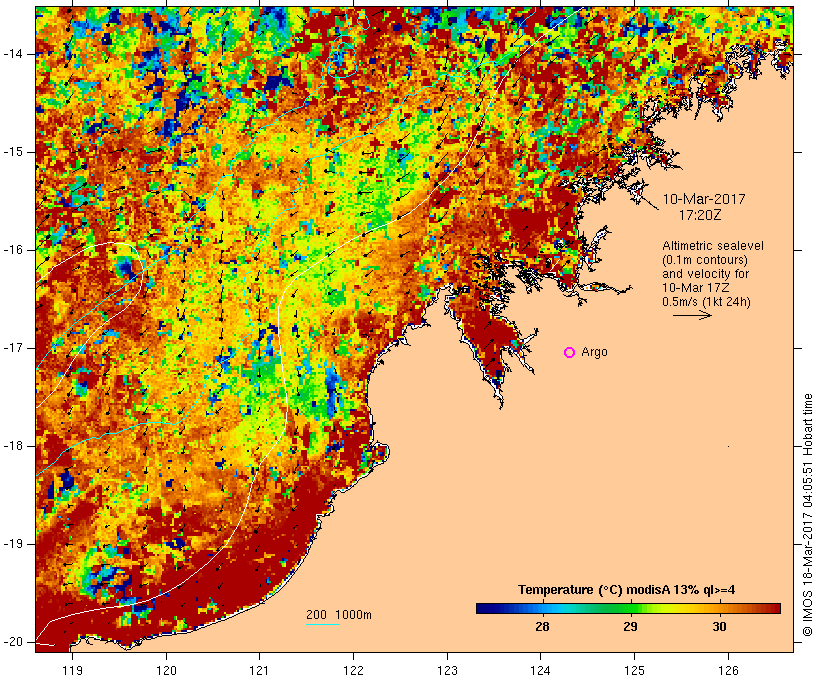The height and width of the screenshot is (680, 820).
Task: Click the '10-Mar-2017' date text
Action: click(704, 199)
